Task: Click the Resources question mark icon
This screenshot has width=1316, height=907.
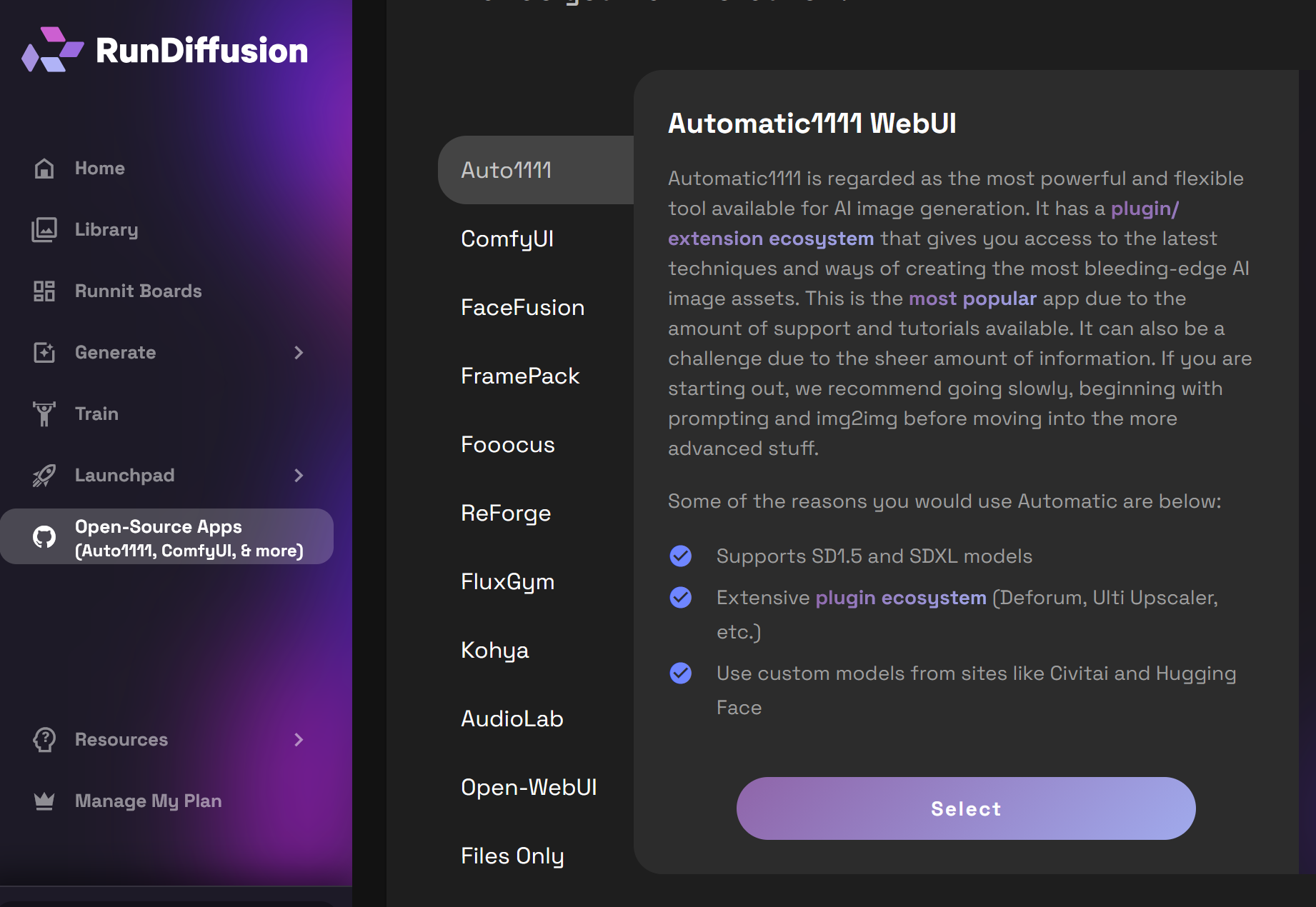Action: point(44,740)
